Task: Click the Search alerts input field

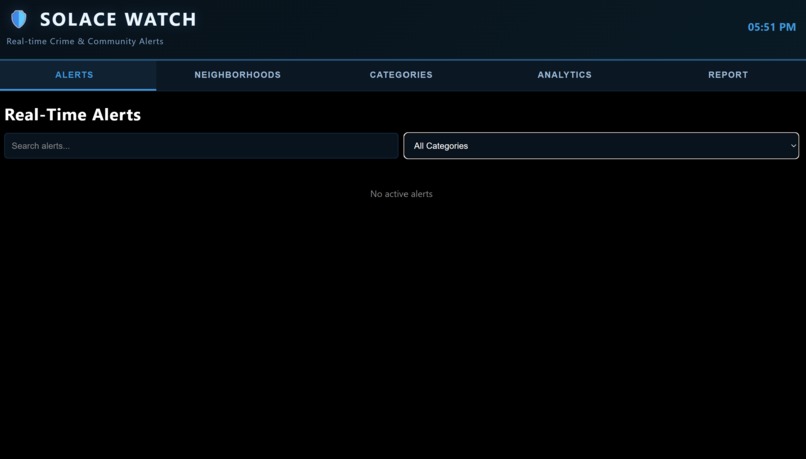Action: point(201,146)
